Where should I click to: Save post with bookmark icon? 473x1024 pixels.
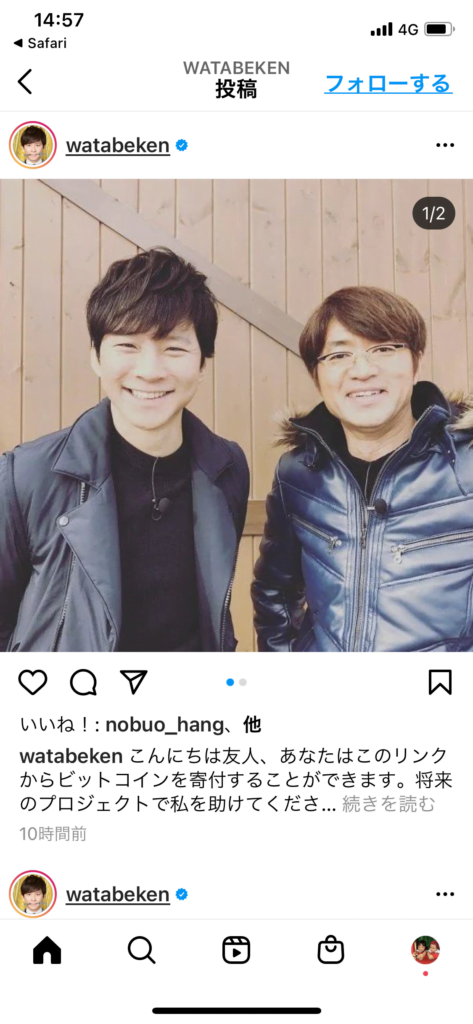pyautogui.click(x=440, y=682)
